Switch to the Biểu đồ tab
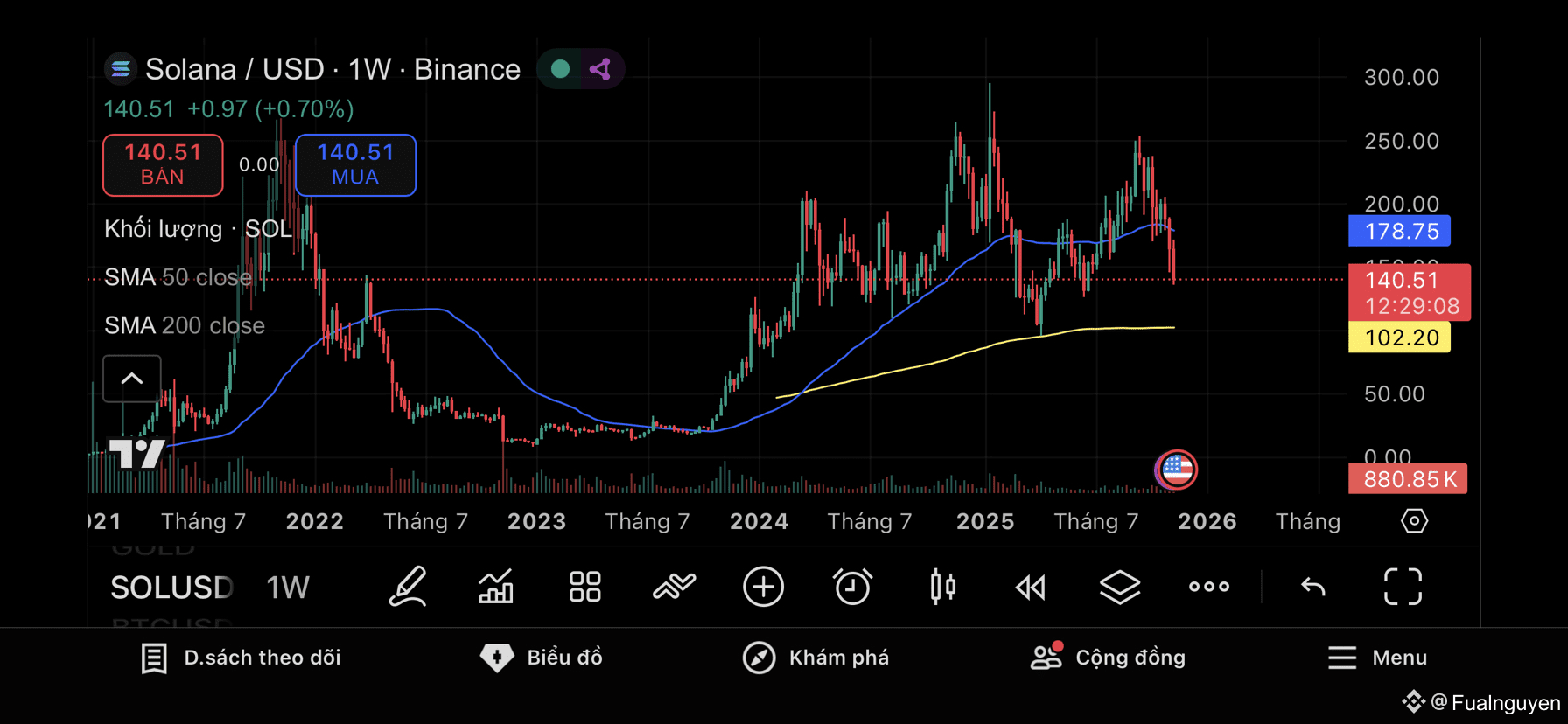The image size is (1568, 724). [x=542, y=658]
